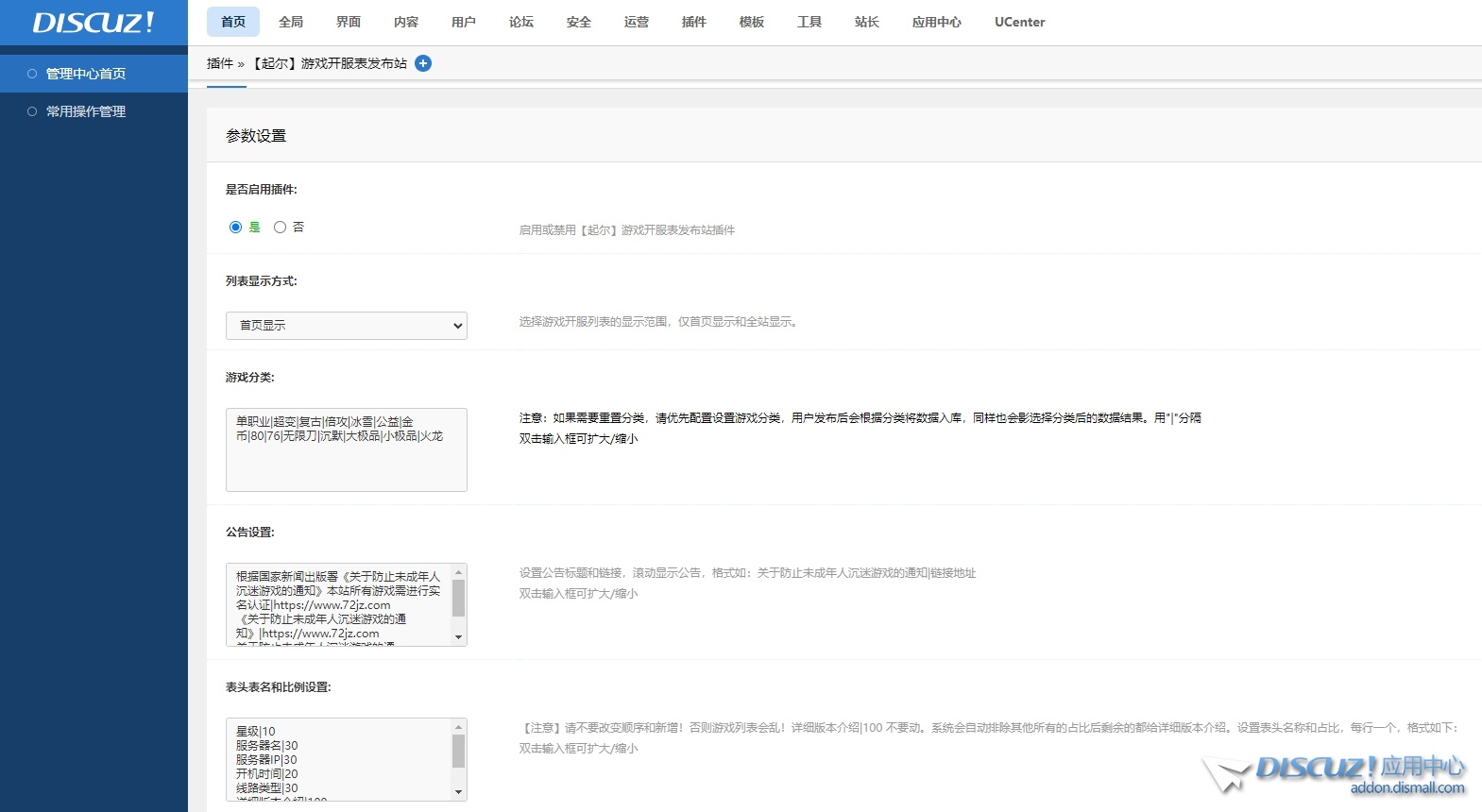Click the hint text 启用或禁用【起尔】游戏开服表发布站插件
1482x812 pixels.
[x=627, y=230]
